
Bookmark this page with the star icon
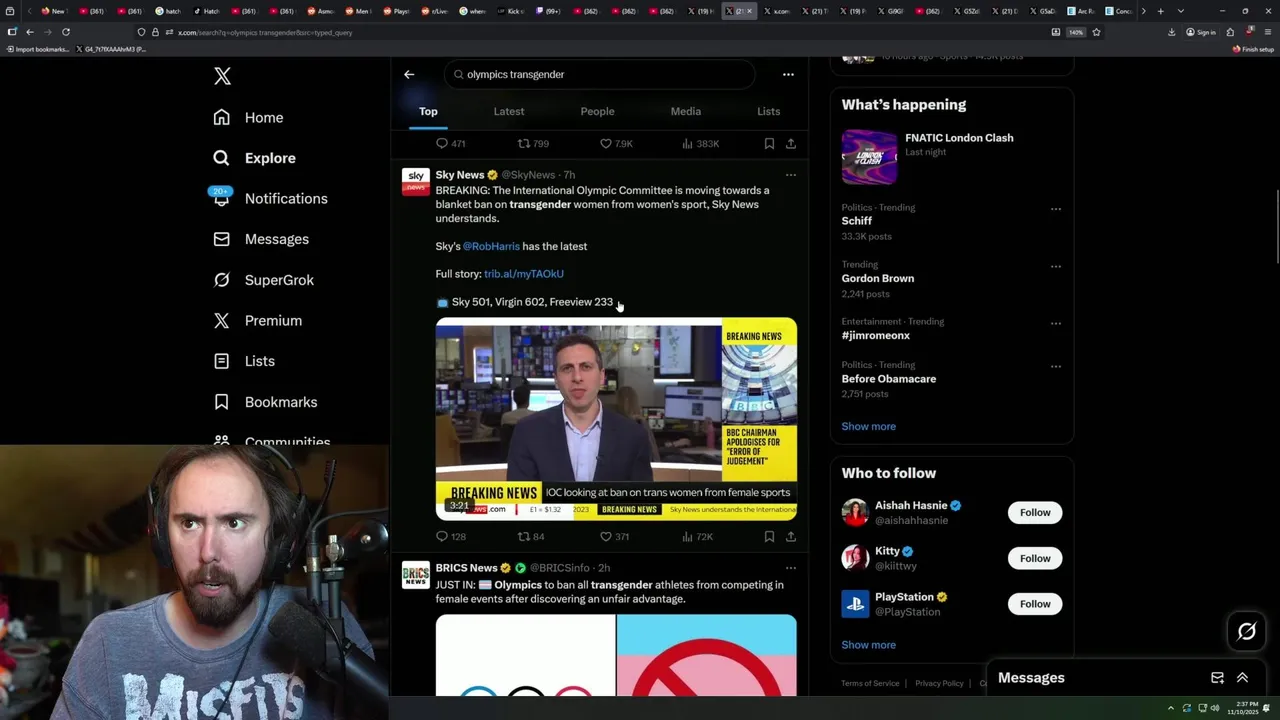[x=1096, y=32]
